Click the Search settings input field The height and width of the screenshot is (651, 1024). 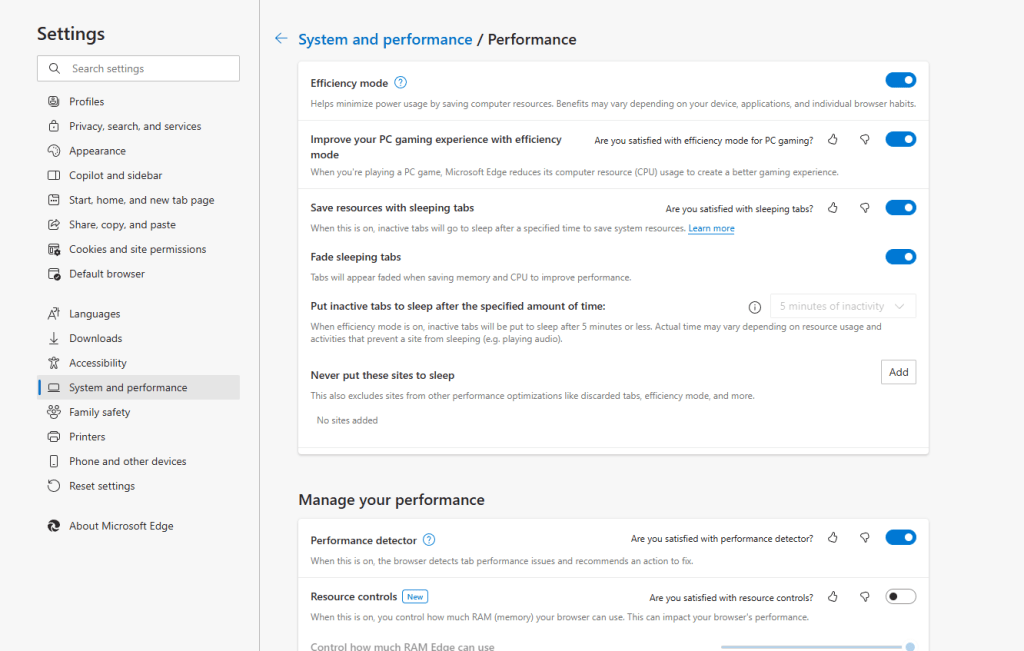[138, 69]
